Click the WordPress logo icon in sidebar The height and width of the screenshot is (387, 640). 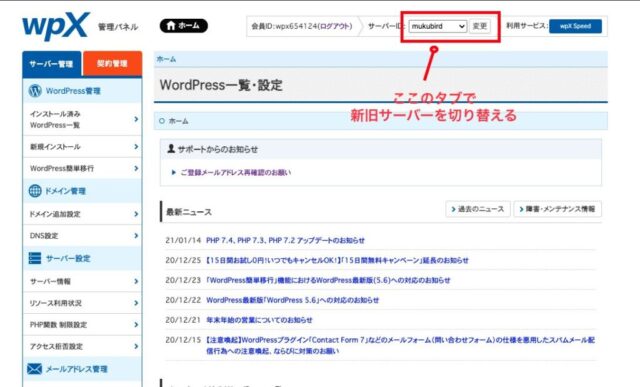tap(35, 91)
